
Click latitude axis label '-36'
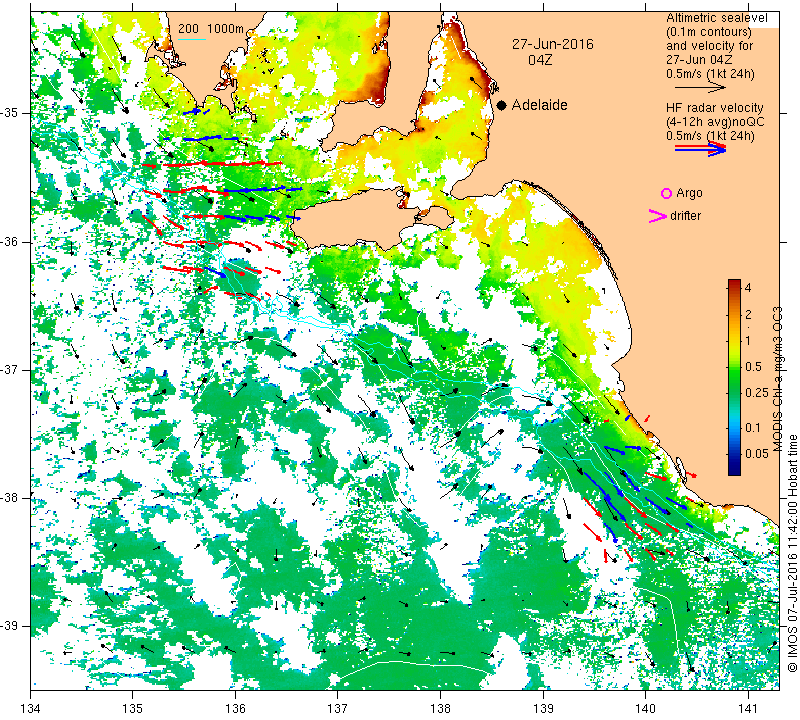pyautogui.click(x=10, y=241)
